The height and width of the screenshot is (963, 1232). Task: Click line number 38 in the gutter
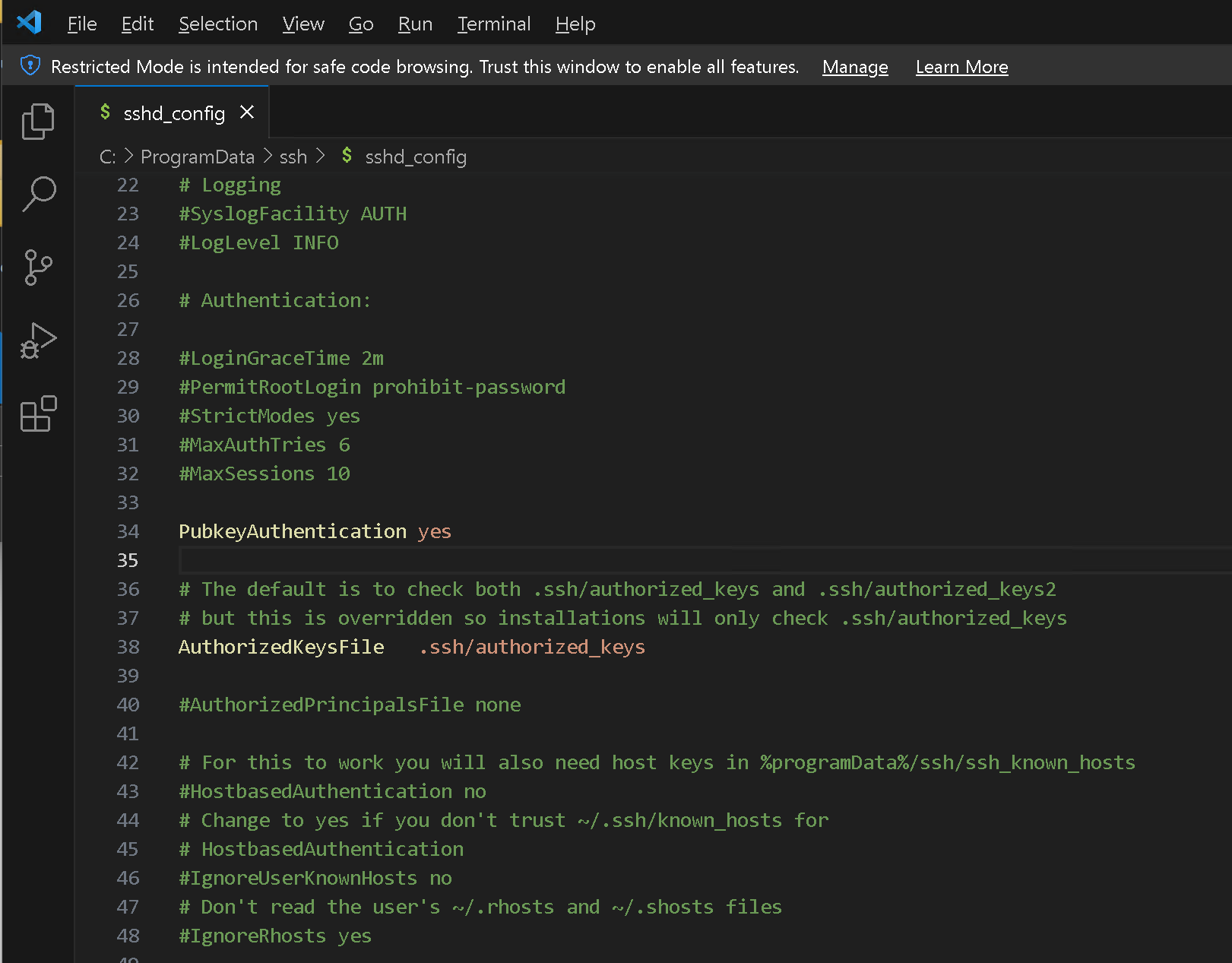(x=128, y=647)
